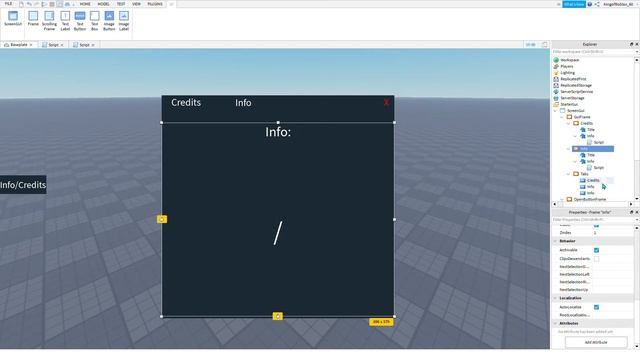Image resolution: width=640 pixels, height=360 pixels.
Task: Expand the OpenButtonFrame node arrow
Action: [562, 200]
